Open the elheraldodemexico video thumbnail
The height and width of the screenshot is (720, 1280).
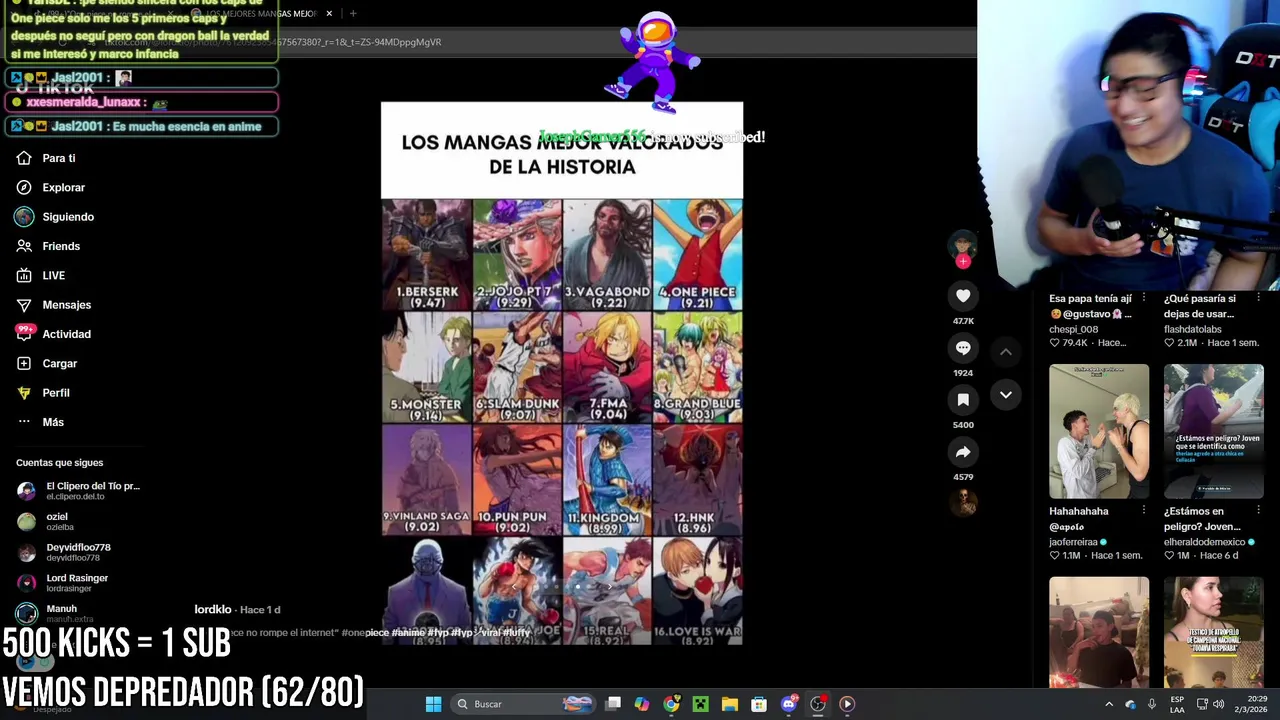(x=1213, y=431)
